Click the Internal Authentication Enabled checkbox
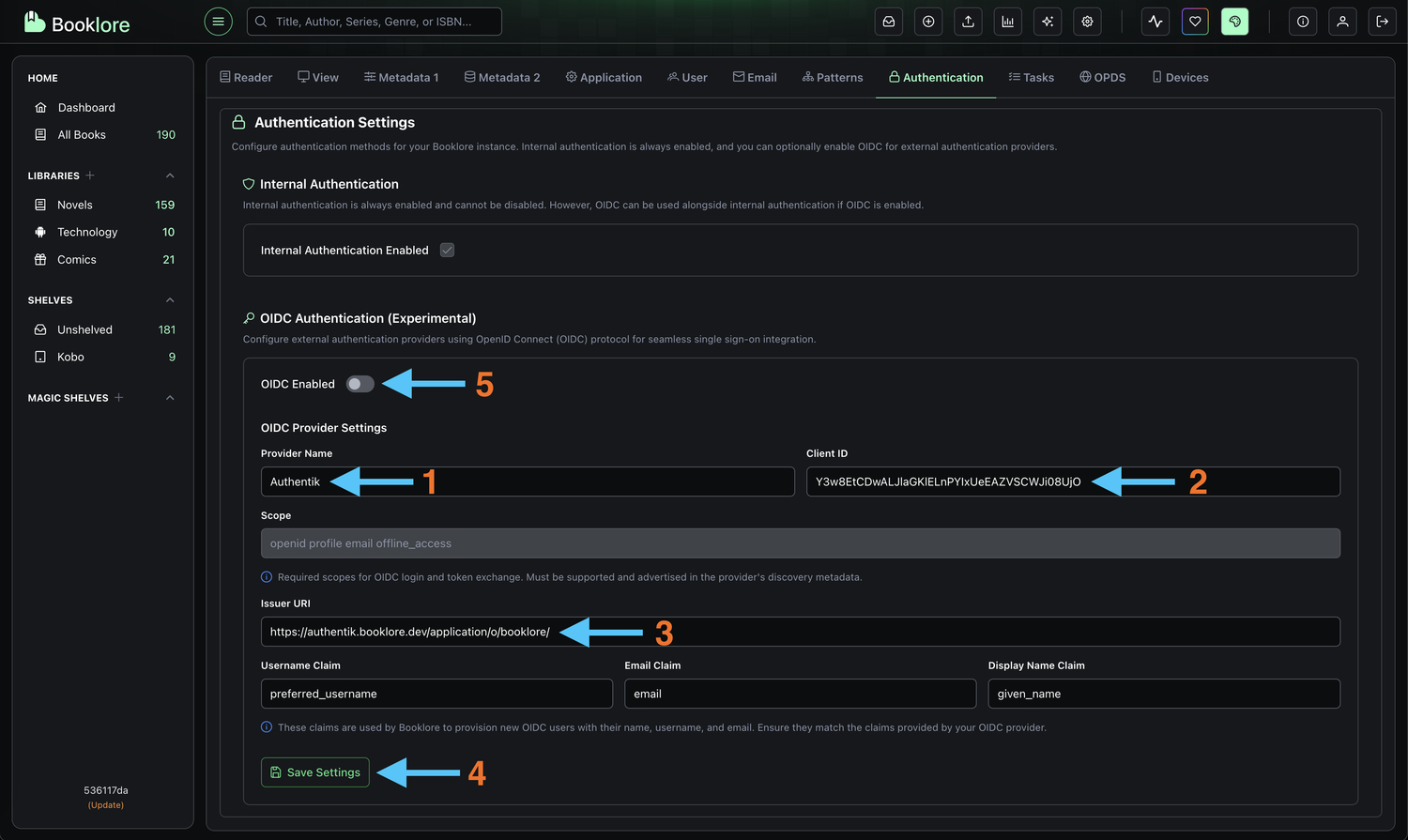Image resolution: width=1408 pixels, height=840 pixels. pyautogui.click(x=447, y=250)
